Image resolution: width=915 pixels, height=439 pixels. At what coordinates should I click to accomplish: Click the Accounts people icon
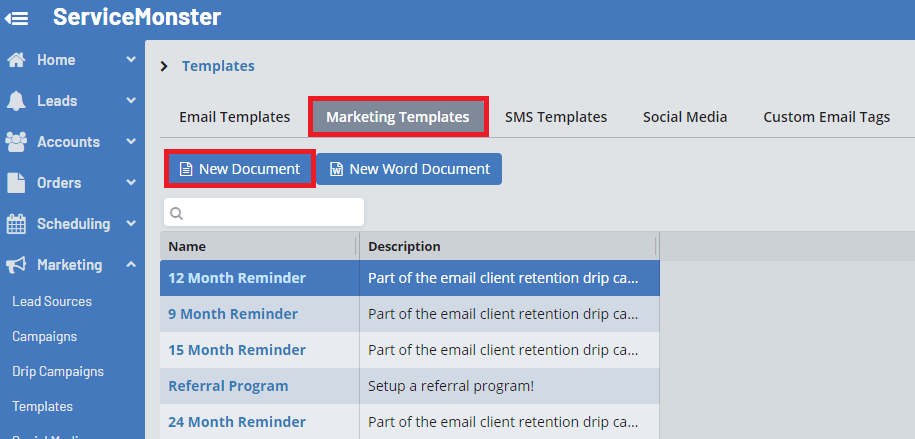[16, 142]
